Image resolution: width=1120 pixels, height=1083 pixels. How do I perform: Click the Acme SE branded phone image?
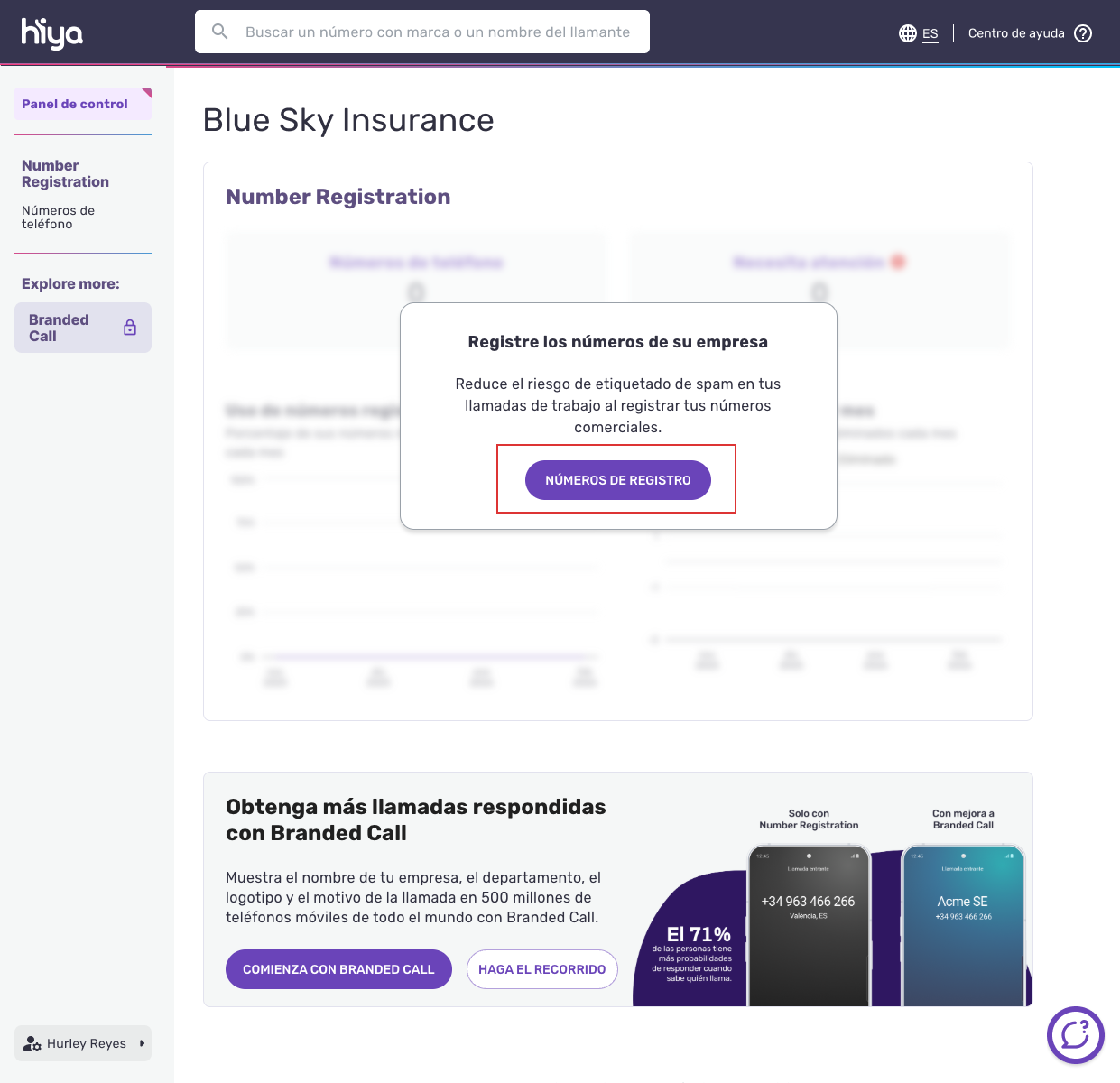tap(963, 925)
